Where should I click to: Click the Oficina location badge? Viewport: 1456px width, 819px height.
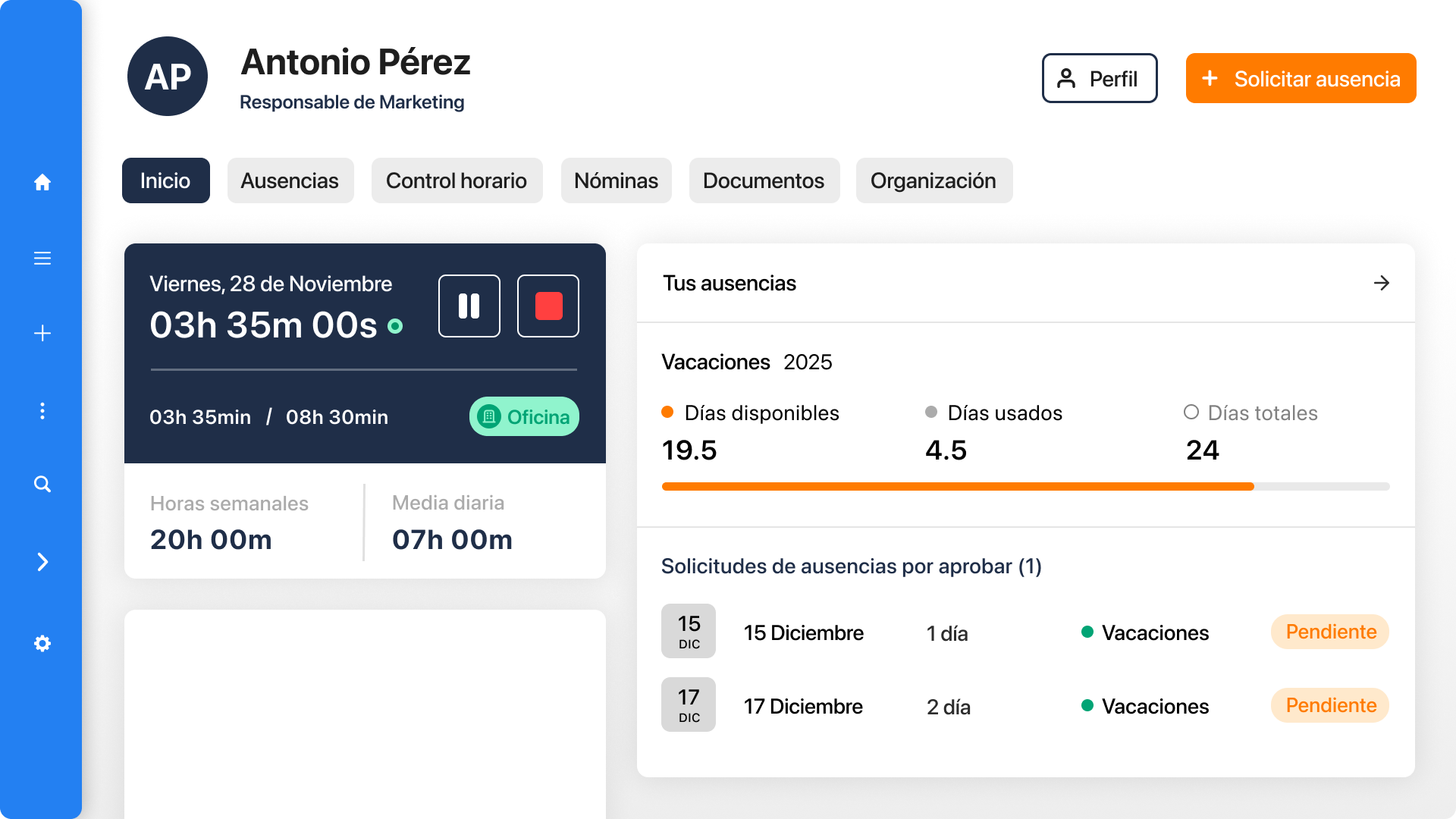point(524,416)
